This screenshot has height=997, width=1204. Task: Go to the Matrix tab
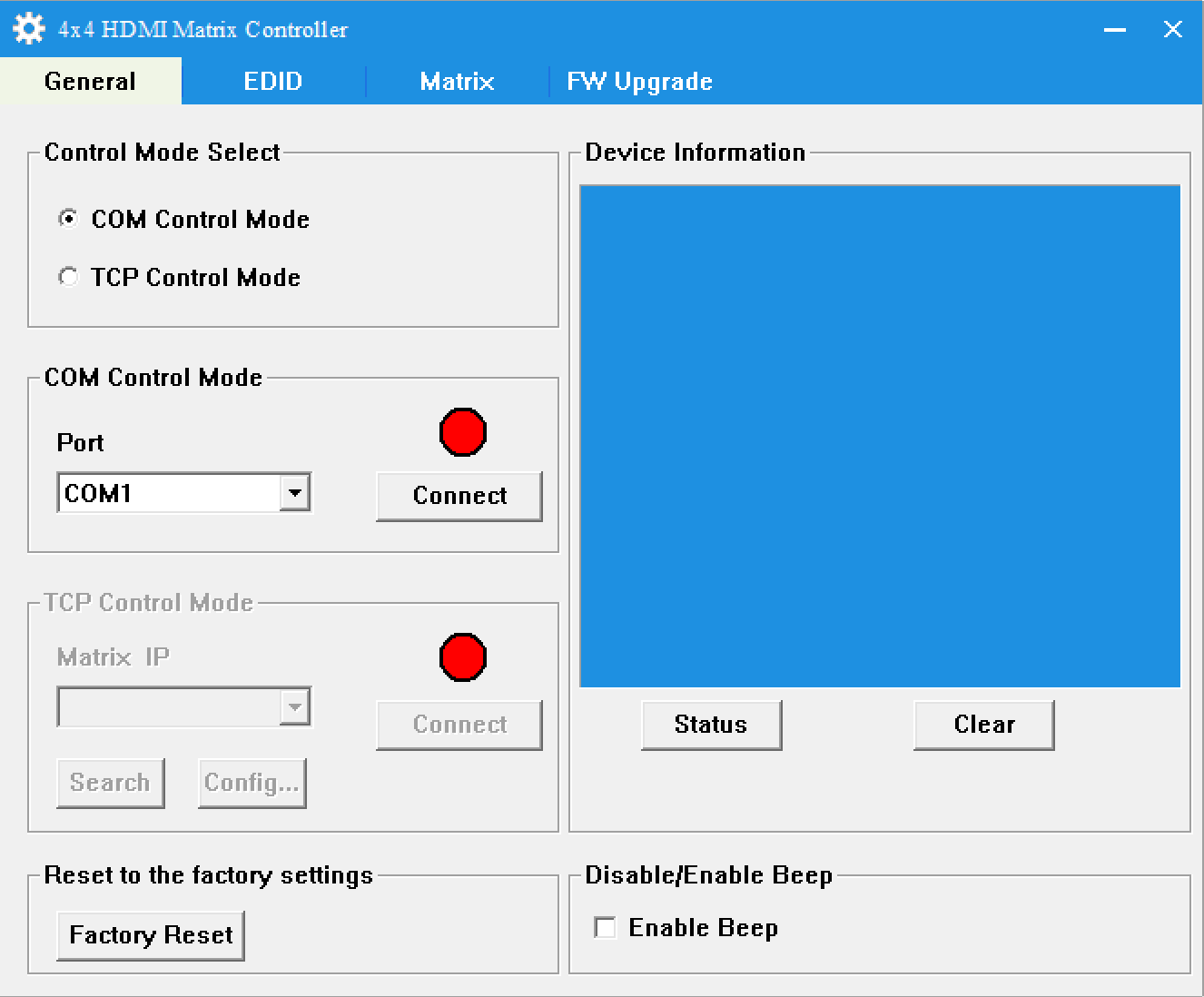pyautogui.click(x=457, y=81)
